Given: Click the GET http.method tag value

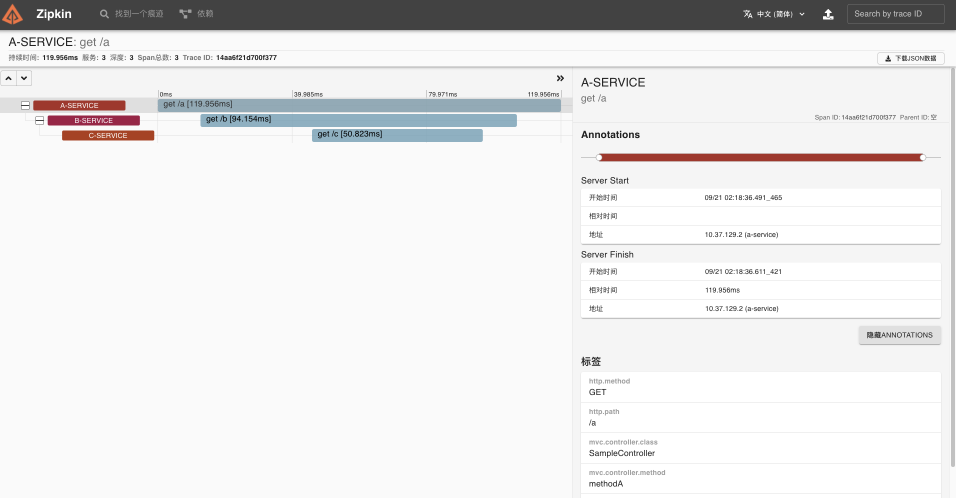Looking at the screenshot, I should pos(598,393).
